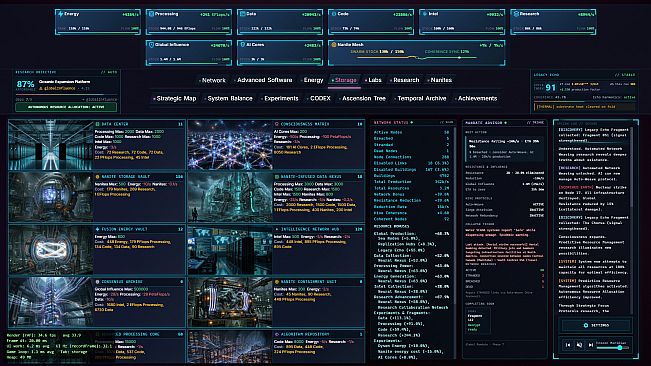
Task: Toggle Autonomous Resource Allocation active bar
Action: (66, 107)
